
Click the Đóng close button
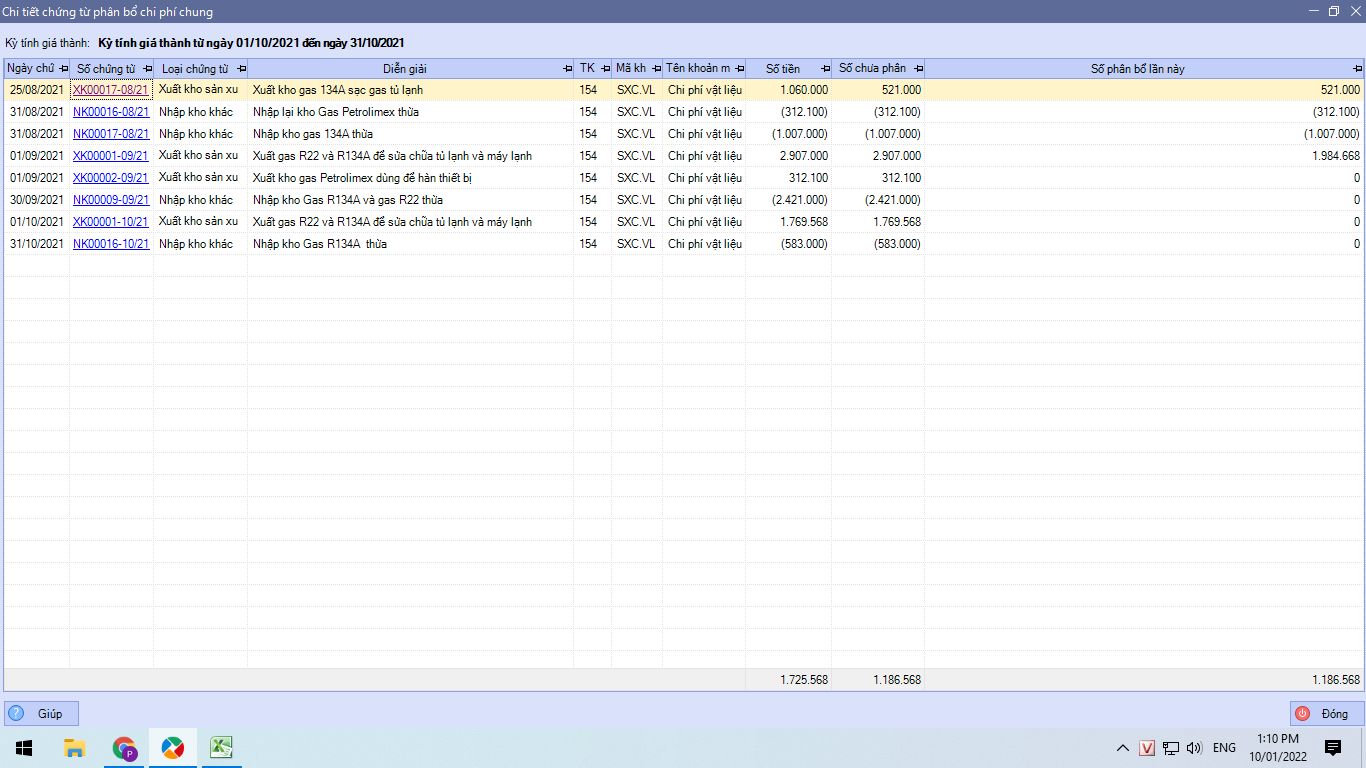pos(1327,713)
